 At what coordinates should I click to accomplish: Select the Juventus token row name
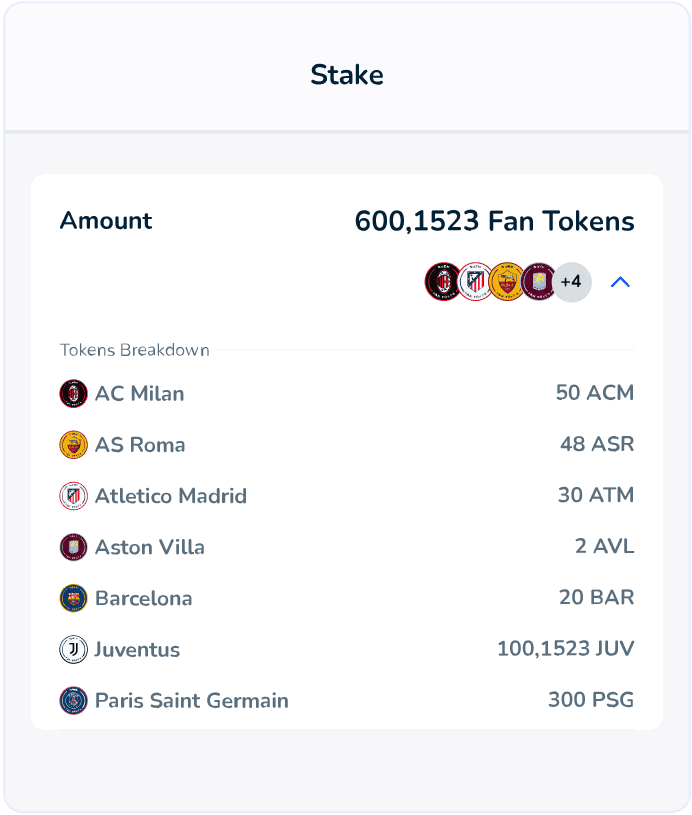coord(137,649)
